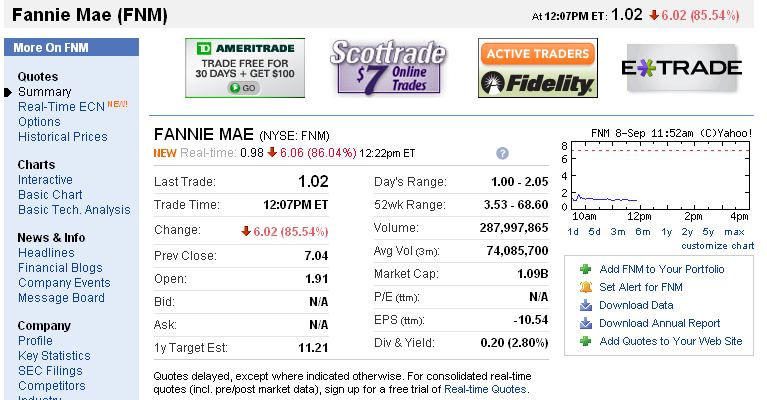Open Company Events
The image size is (767, 400).
[x=64, y=283]
